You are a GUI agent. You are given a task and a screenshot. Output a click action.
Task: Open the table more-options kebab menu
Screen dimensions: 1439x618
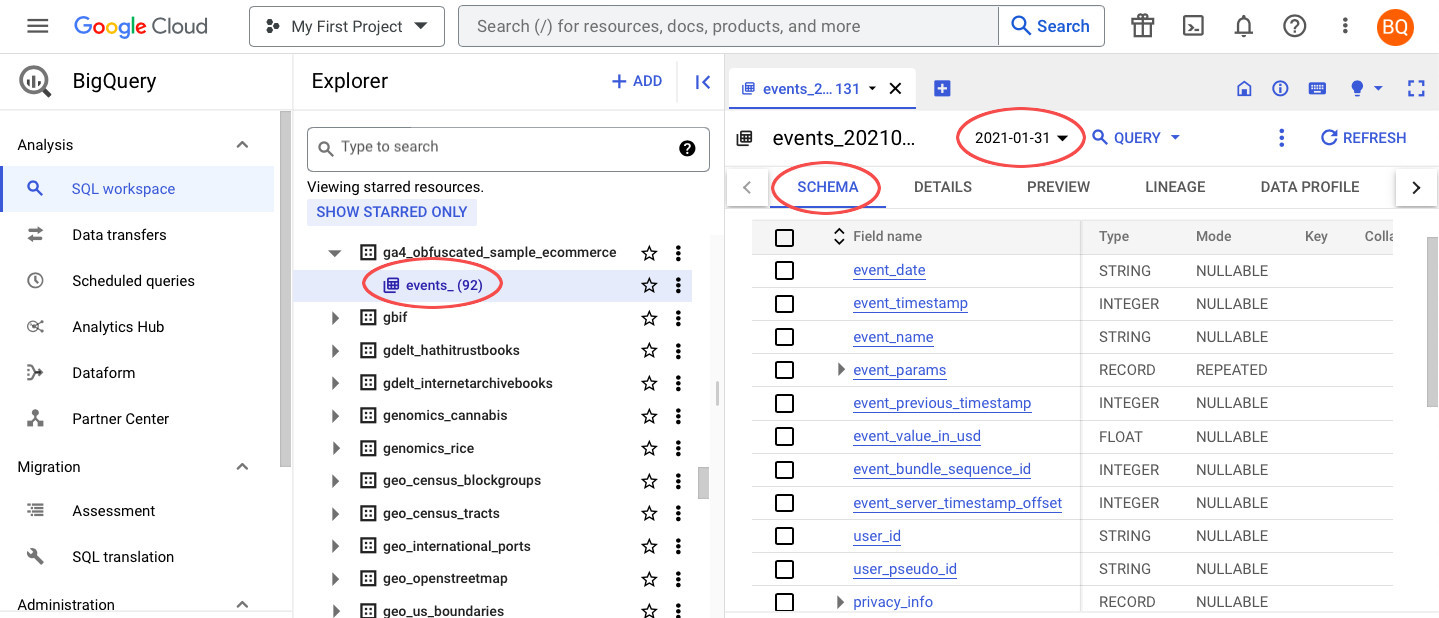(x=1281, y=138)
